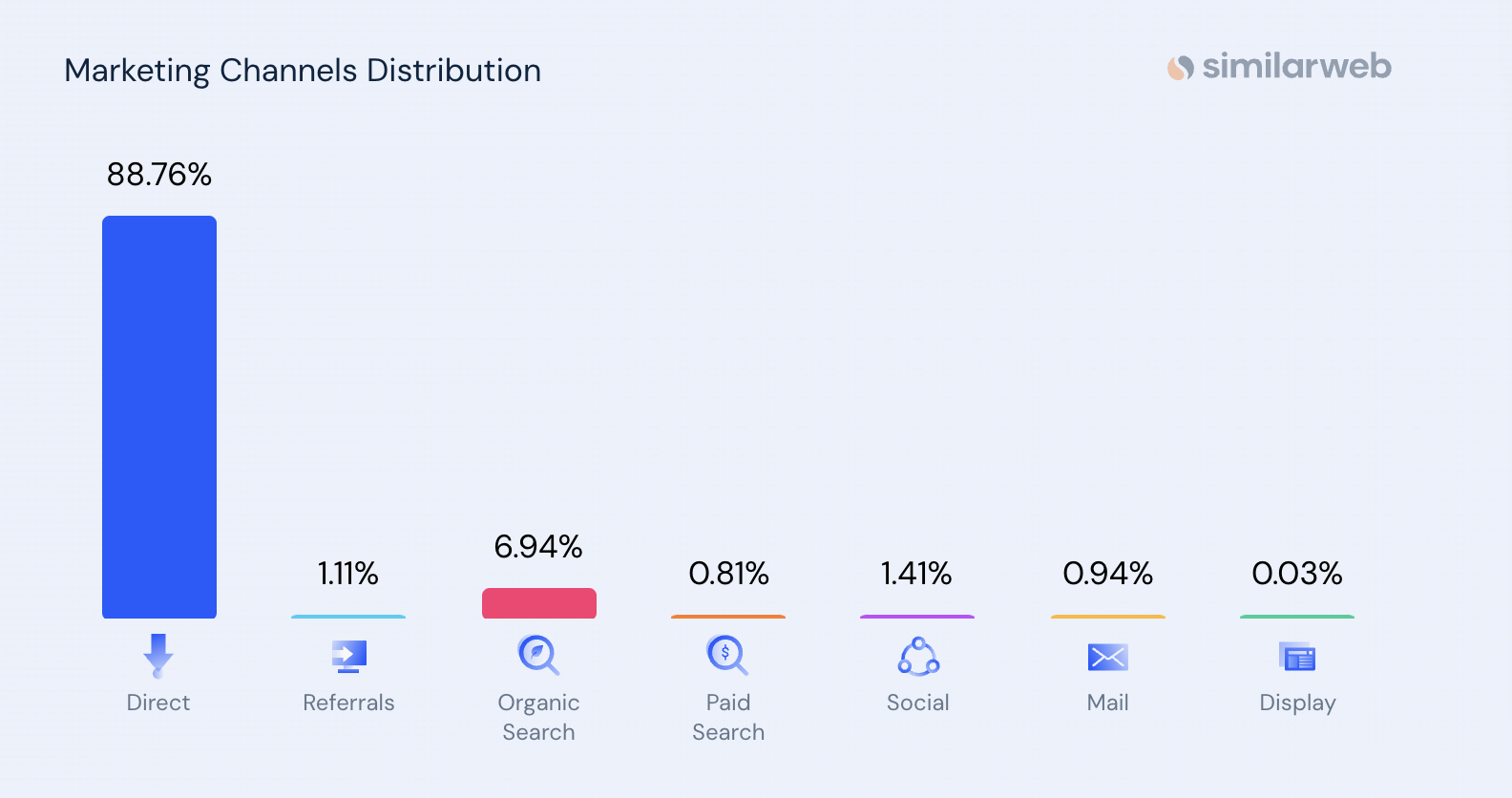Select the purple Social bar line

(917, 617)
